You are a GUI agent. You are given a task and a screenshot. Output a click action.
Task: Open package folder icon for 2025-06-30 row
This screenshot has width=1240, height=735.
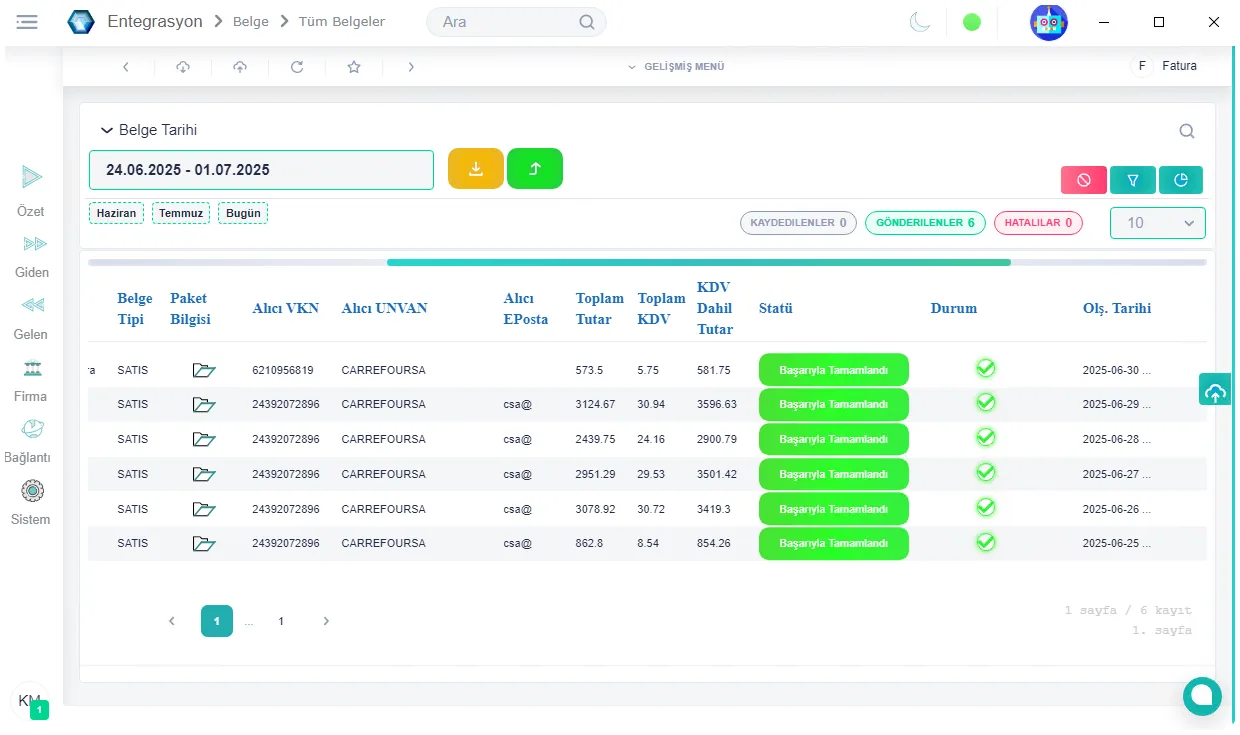[x=204, y=370]
